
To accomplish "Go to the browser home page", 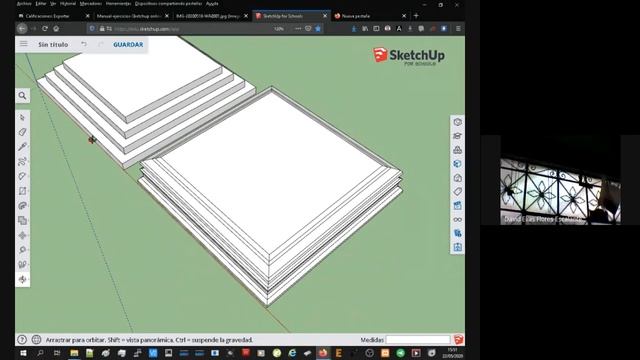I will (56, 29).
